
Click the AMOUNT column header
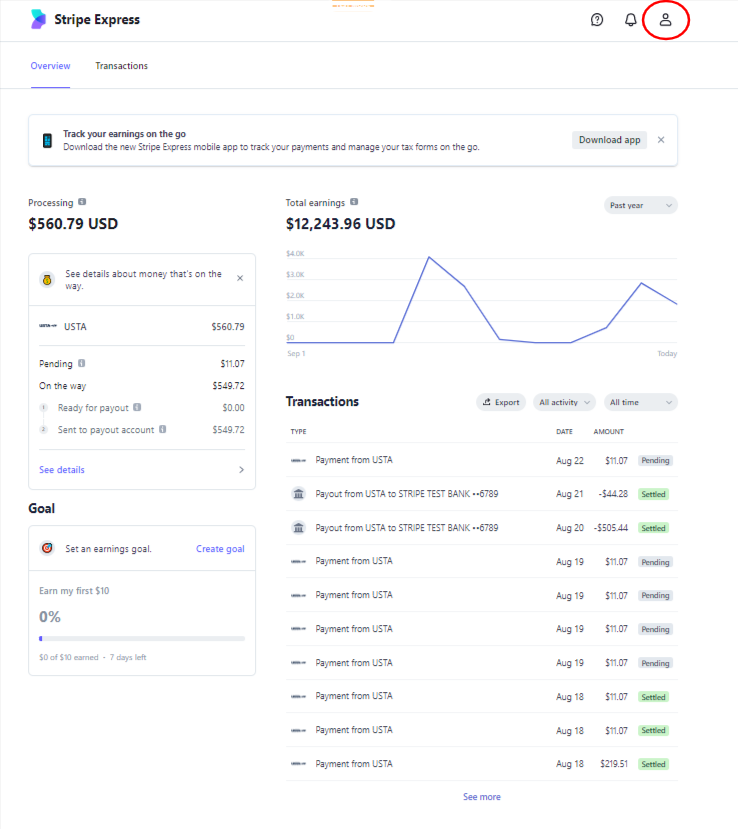pos(608,431)
